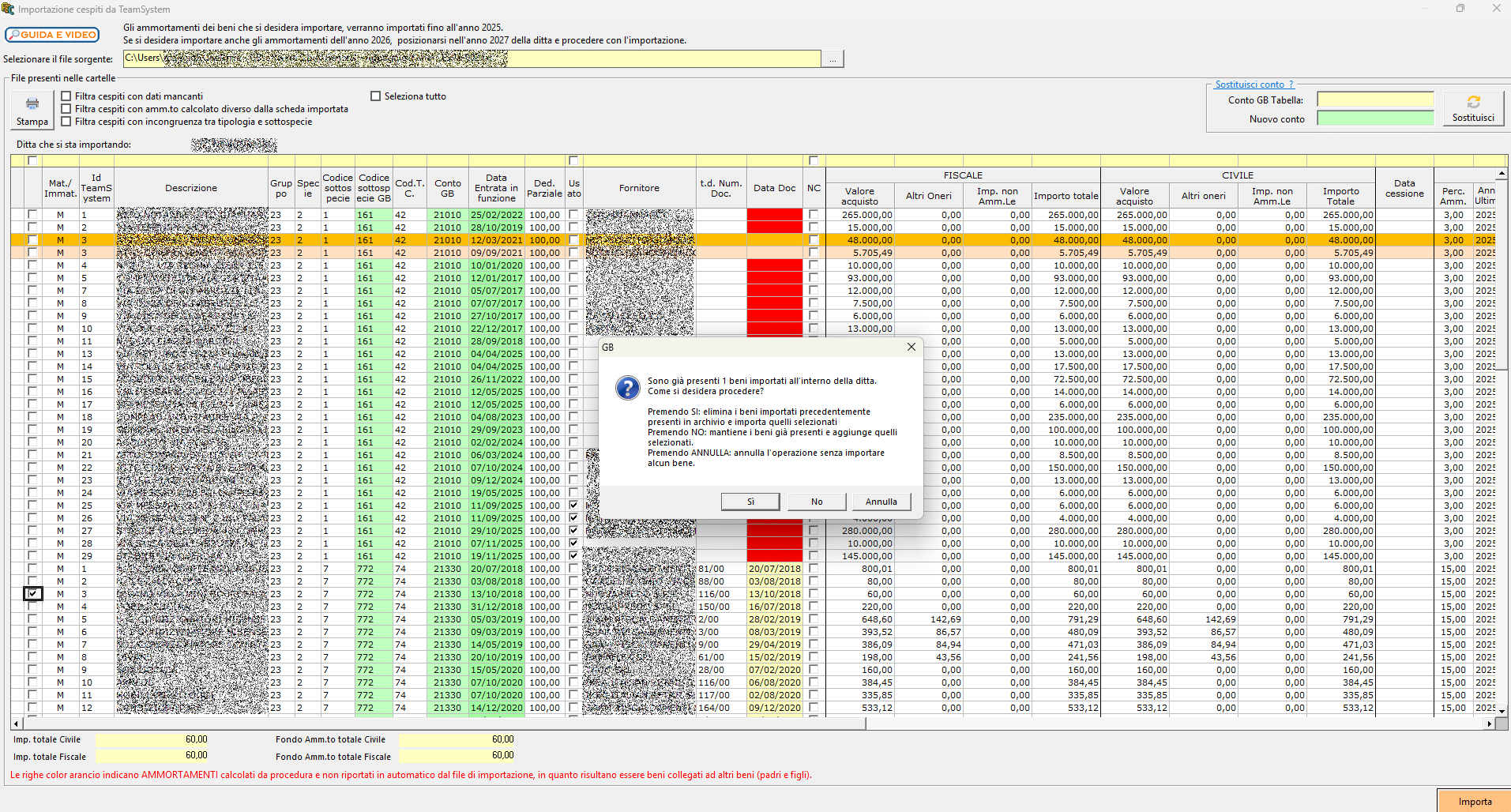
Task: Click the Nuovo conto input field
Action: [1375, 118]
